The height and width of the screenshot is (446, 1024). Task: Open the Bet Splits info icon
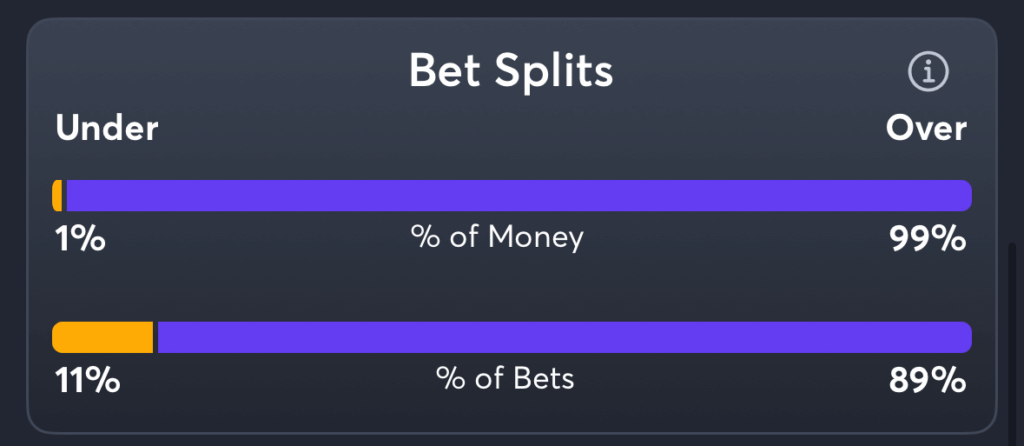pos(928,72)
